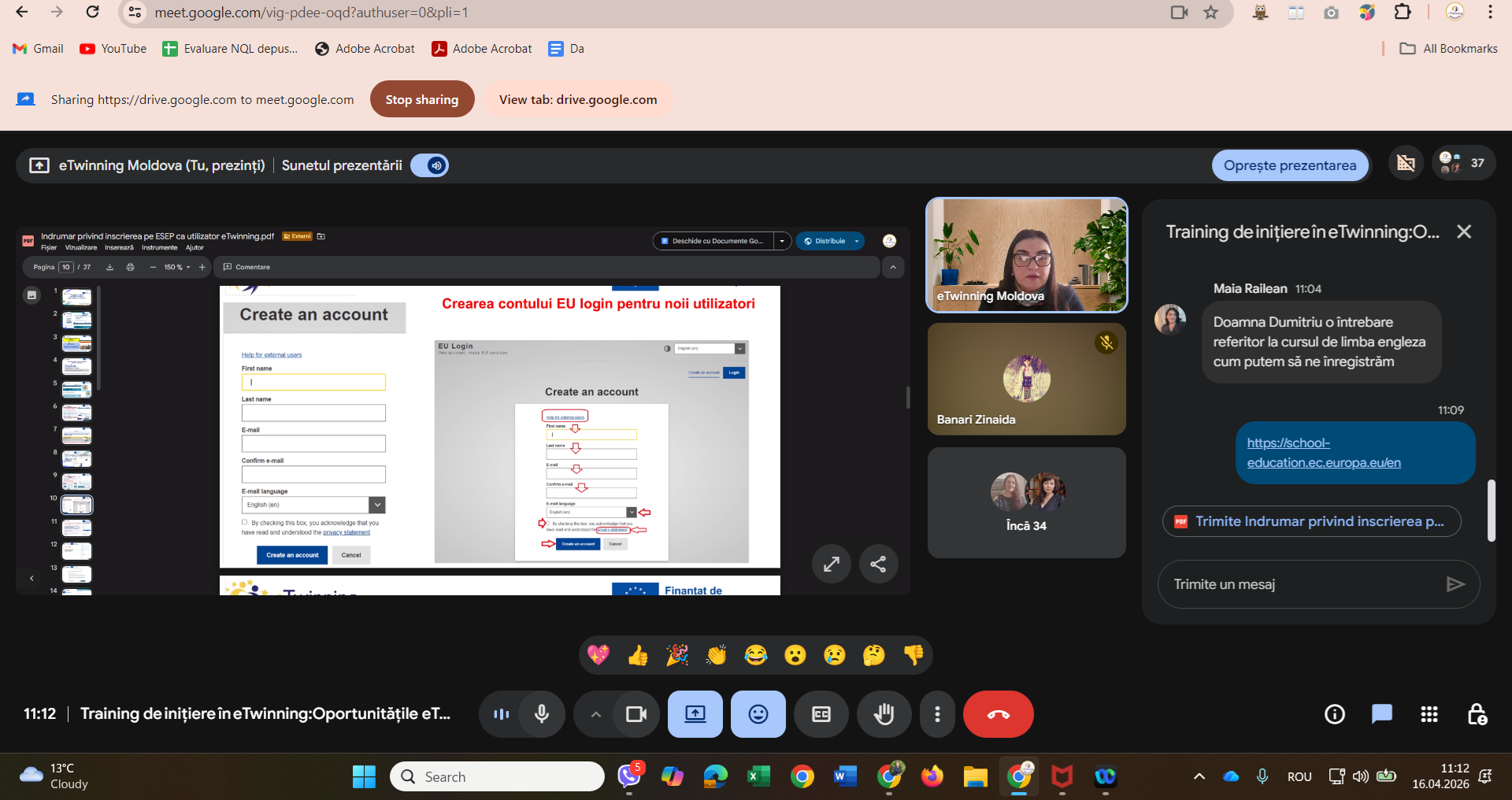Screen dimensions: 1512x800
Task: Mute the microphone
Action: coord(542,714)
